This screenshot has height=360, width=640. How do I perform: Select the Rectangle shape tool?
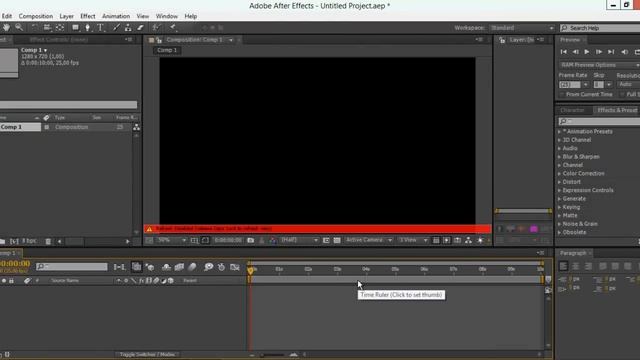pos(76,27)
